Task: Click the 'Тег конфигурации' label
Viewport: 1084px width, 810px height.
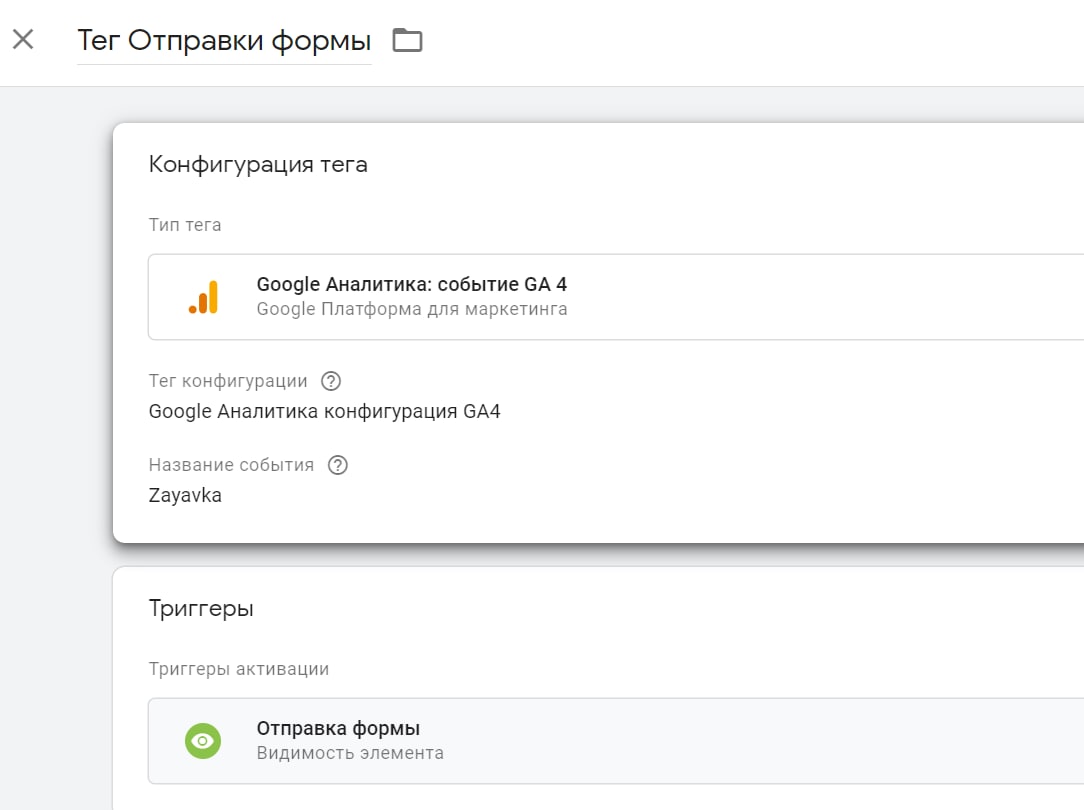Action: [228, 381]
